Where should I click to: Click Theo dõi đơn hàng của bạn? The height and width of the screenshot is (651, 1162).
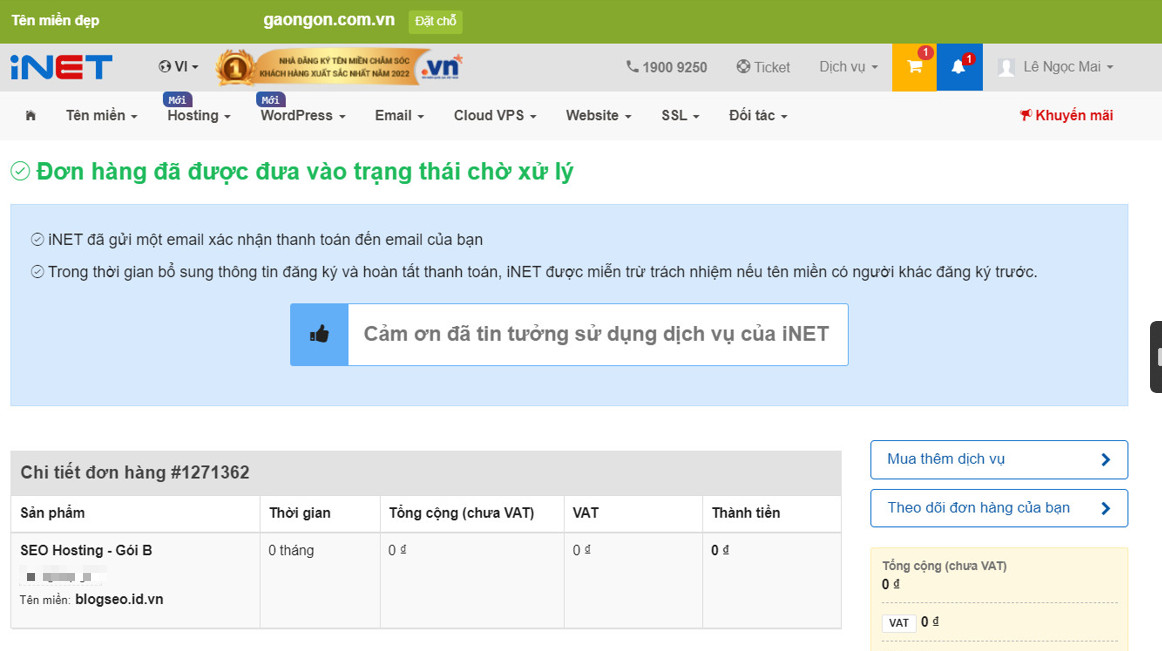999,508
